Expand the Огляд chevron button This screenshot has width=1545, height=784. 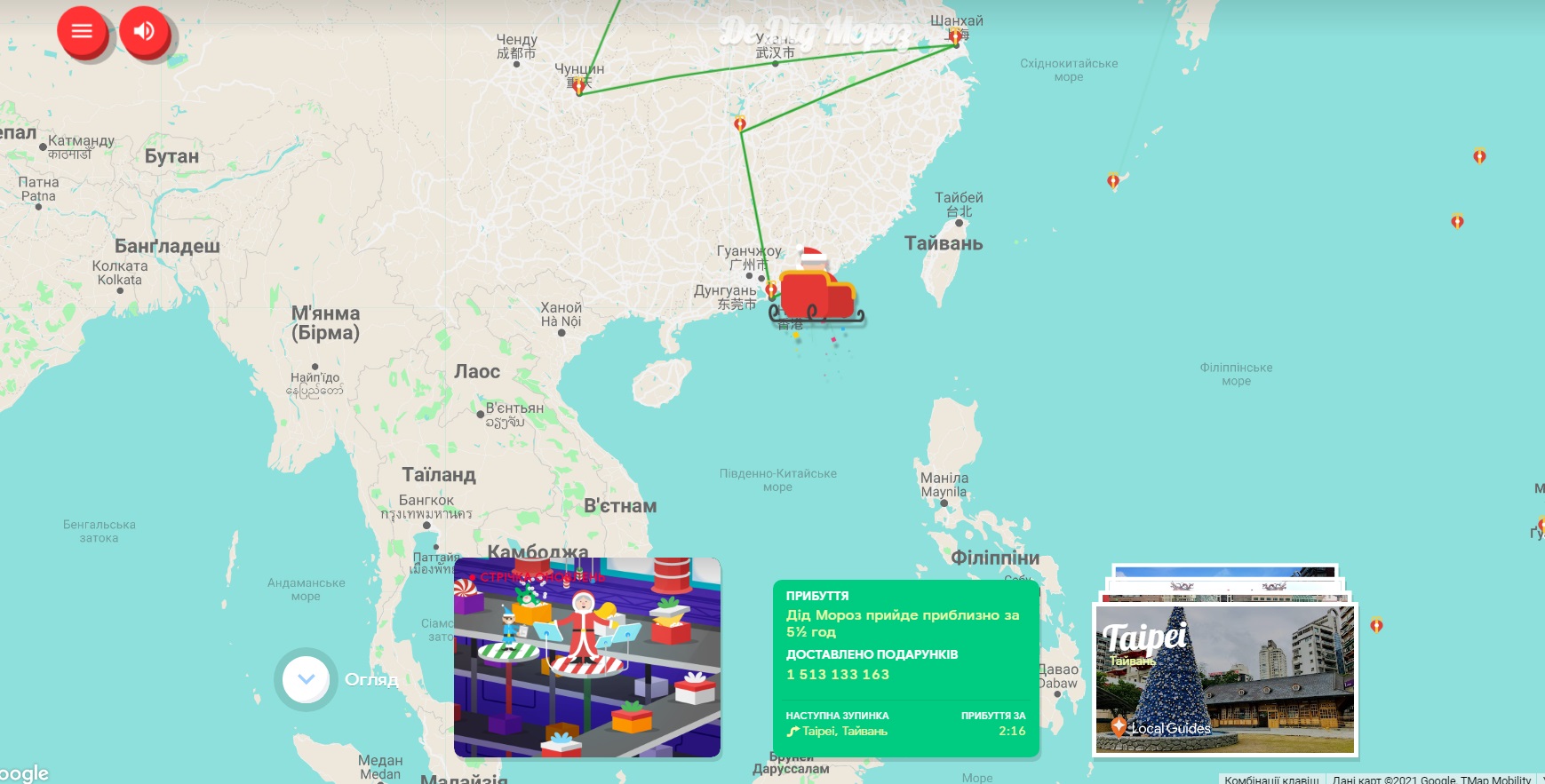point(306,679)
